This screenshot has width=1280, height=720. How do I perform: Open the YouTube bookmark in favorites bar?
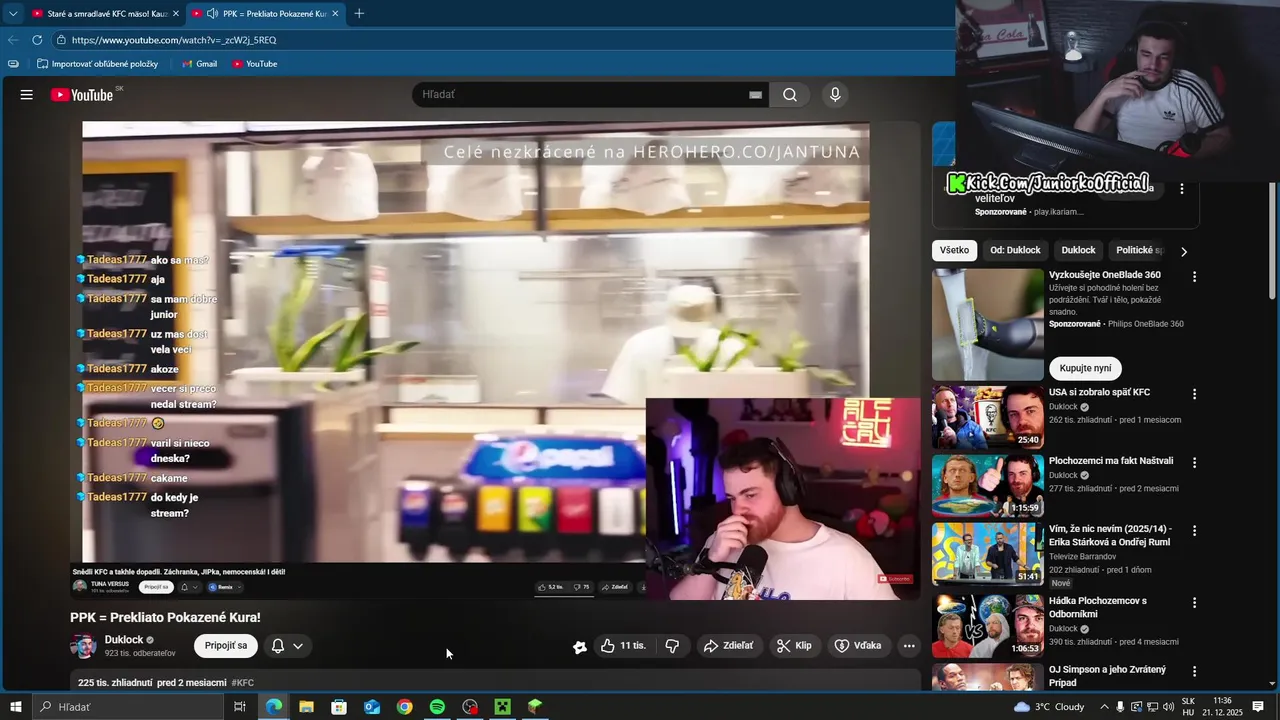click(x=254, y=64)
